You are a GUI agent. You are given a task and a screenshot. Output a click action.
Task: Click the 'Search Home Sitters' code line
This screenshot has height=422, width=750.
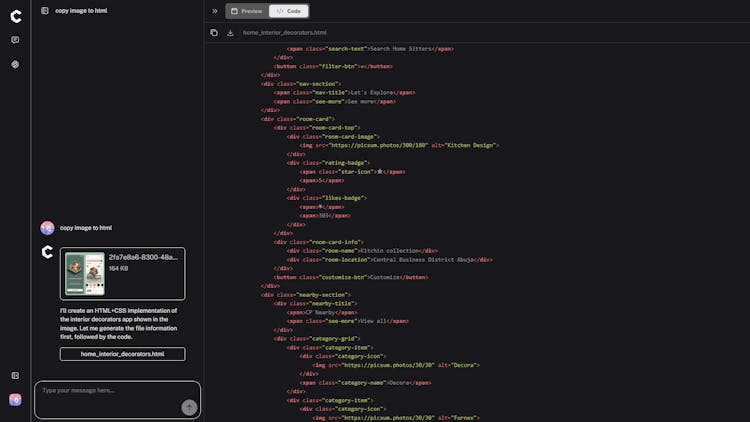pos(370,49)
